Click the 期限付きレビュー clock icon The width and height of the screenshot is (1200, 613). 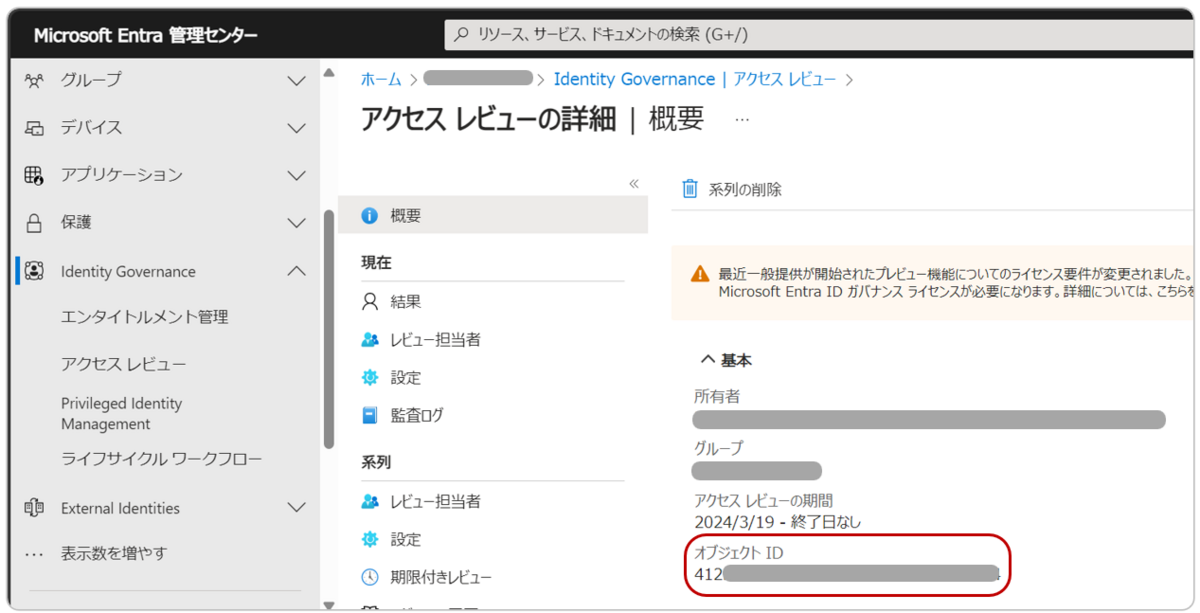[370, 577]
